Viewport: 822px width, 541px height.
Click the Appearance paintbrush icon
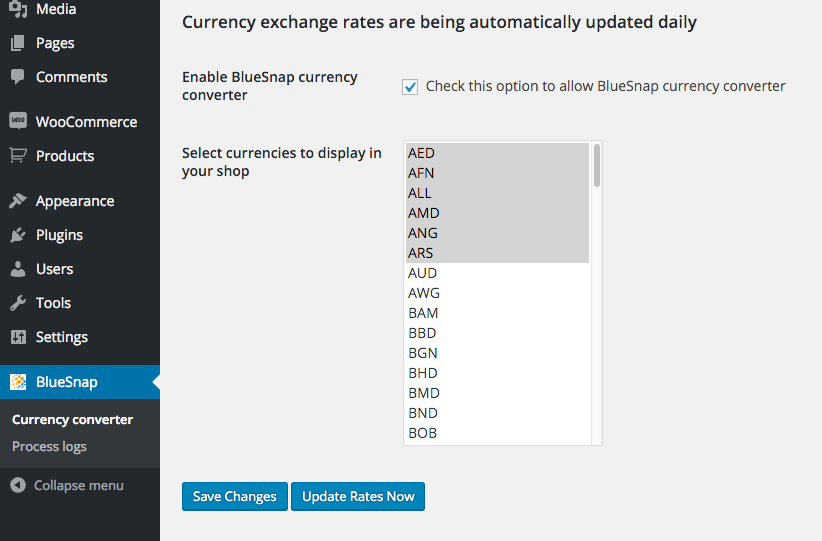(18, 201)
